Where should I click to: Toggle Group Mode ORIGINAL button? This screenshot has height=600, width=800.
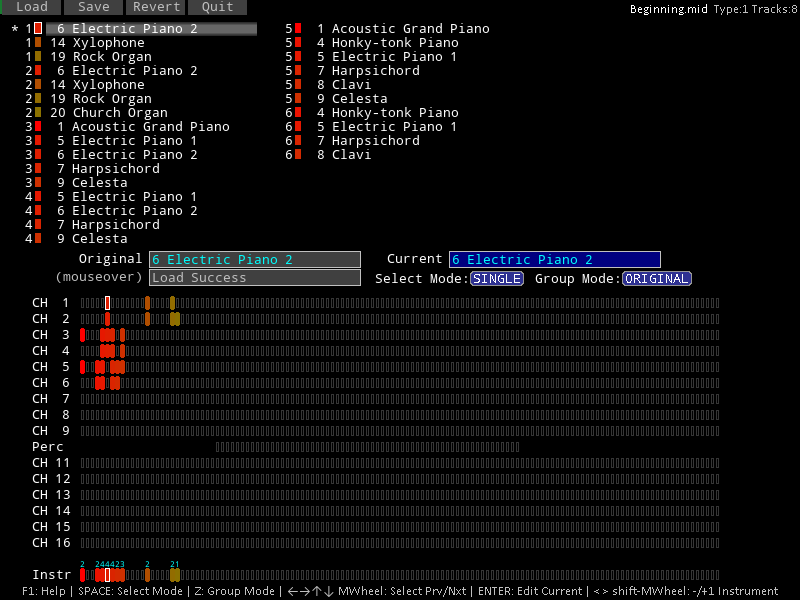tap(657, 279)
